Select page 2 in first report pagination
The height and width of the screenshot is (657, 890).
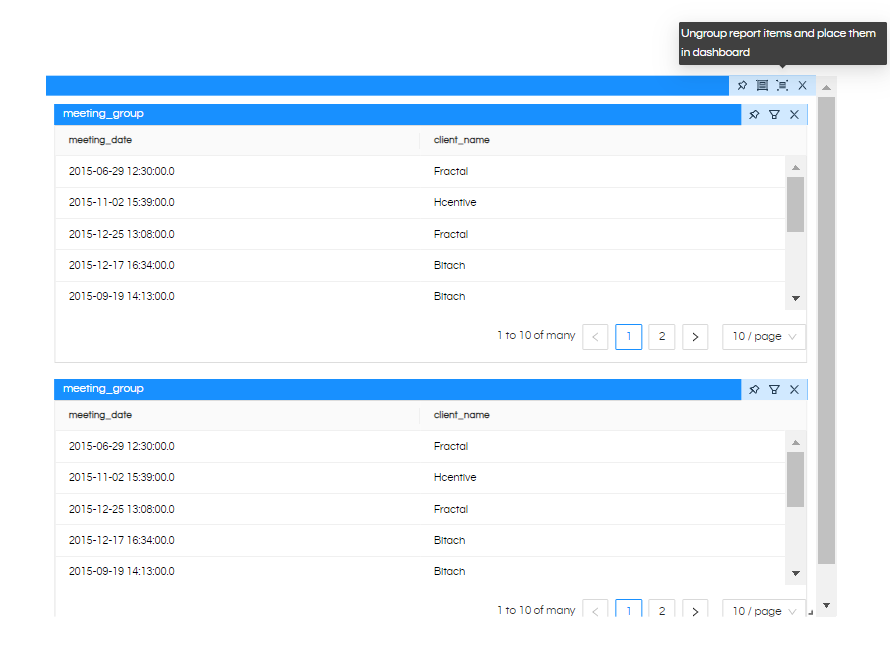point(662,337)
